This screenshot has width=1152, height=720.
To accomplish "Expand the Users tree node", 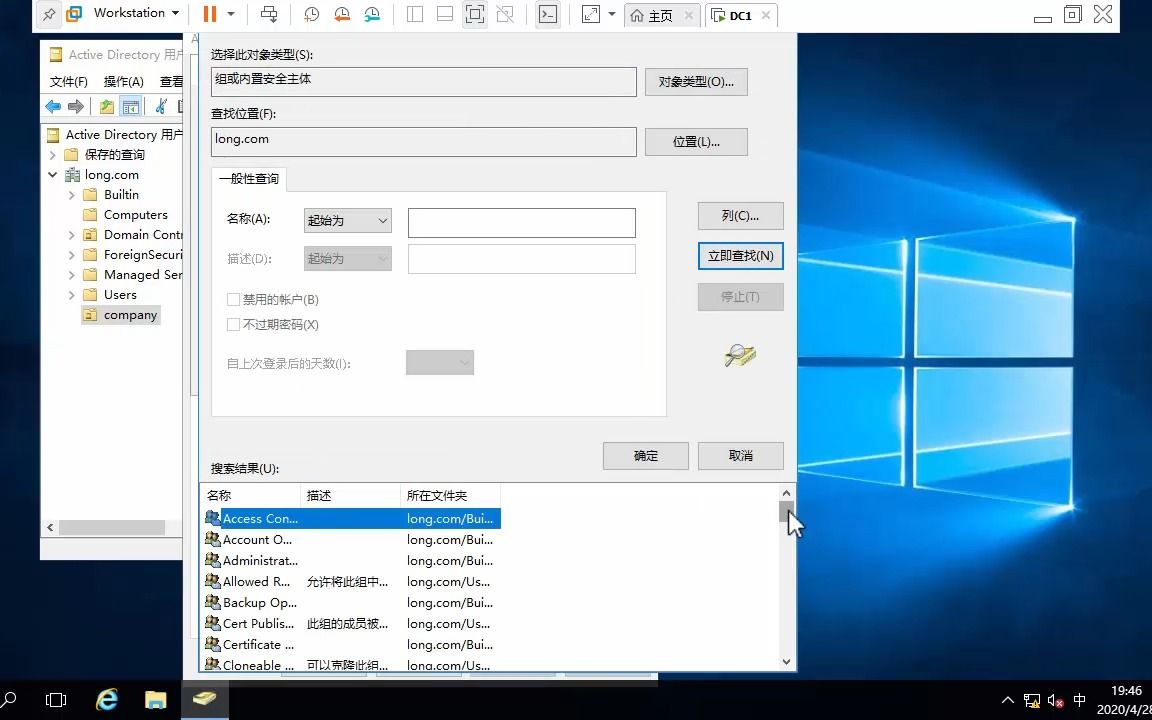I will pyautogui.click(x=71, y=295).
